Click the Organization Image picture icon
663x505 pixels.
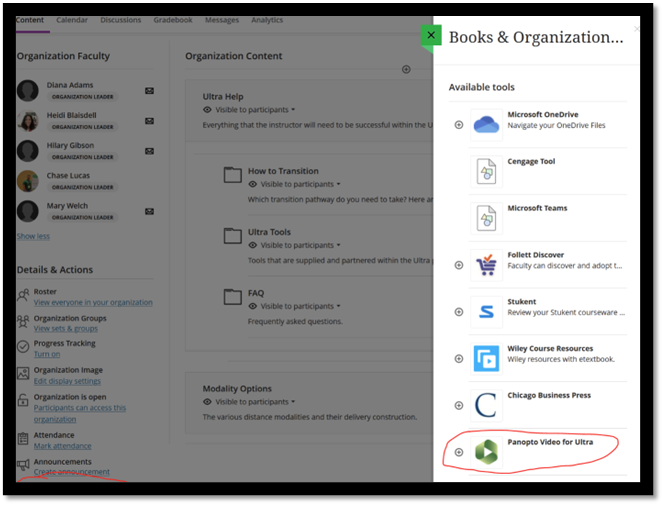point(23,373)
